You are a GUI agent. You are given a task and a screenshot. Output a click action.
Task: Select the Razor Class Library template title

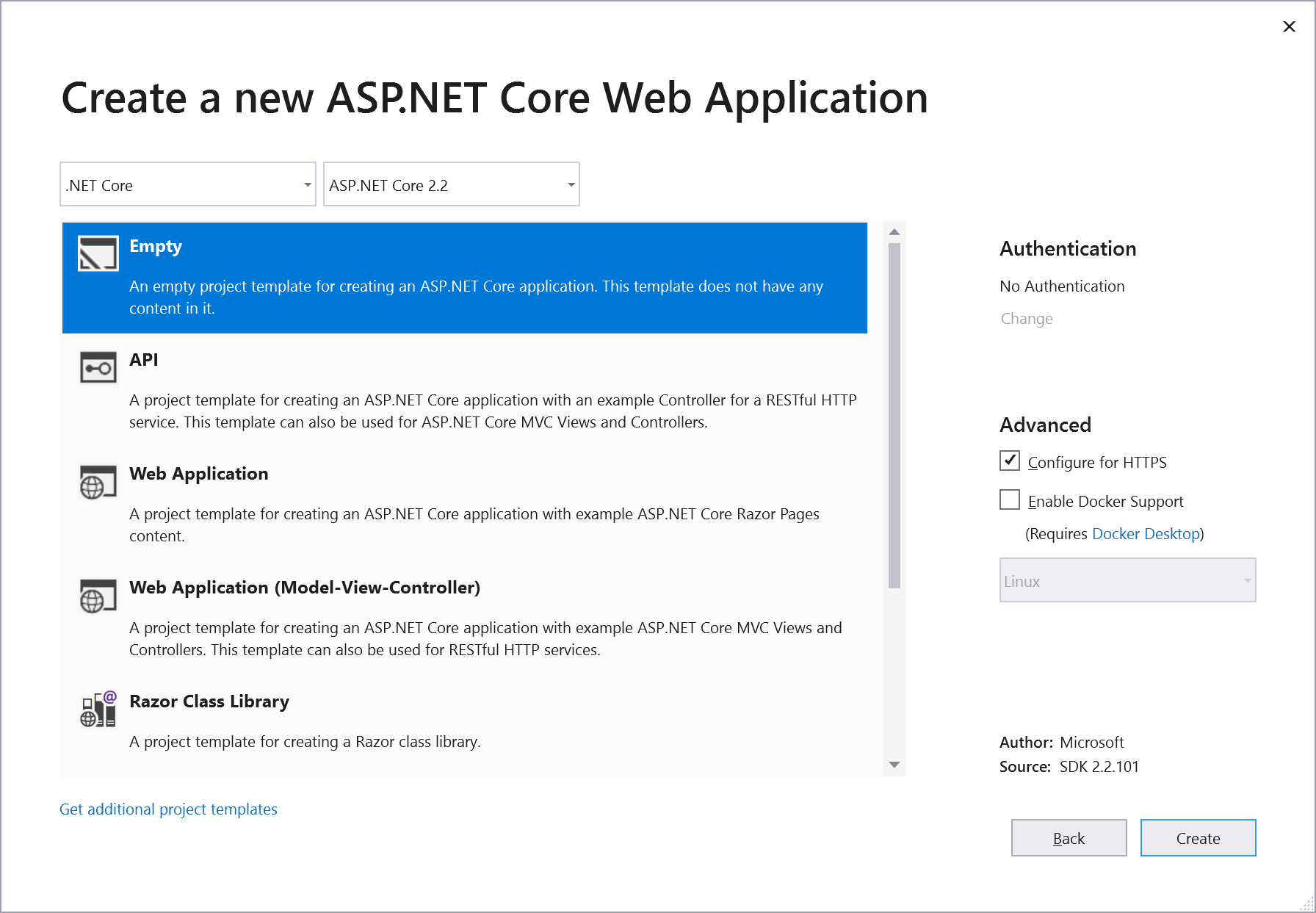point(209,701)
